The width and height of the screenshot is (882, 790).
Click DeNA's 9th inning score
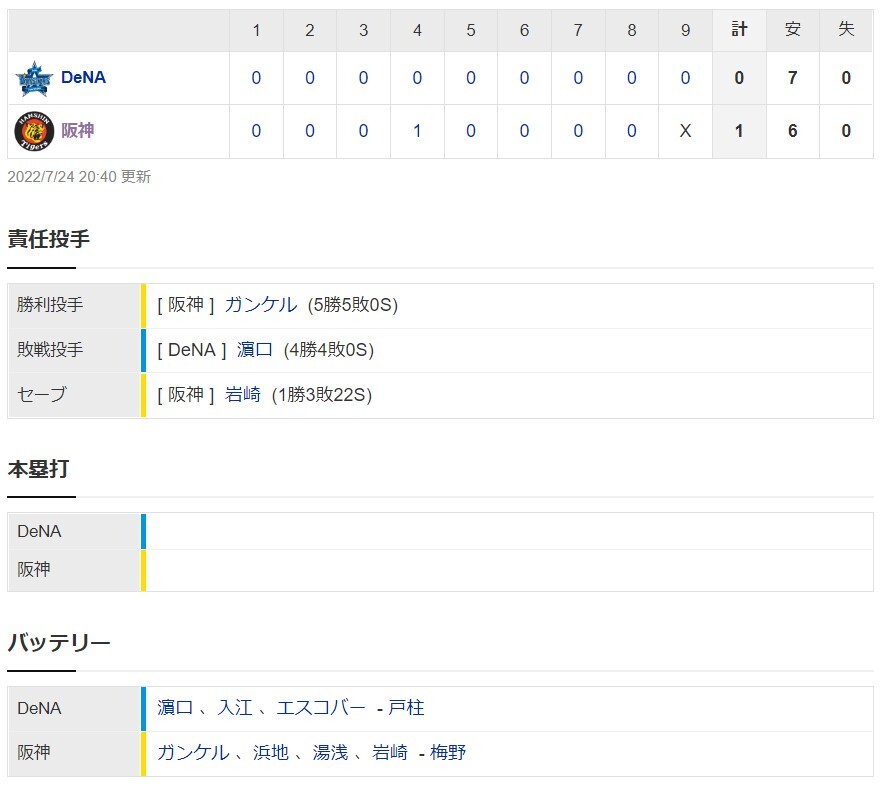[x=685, y=78]
